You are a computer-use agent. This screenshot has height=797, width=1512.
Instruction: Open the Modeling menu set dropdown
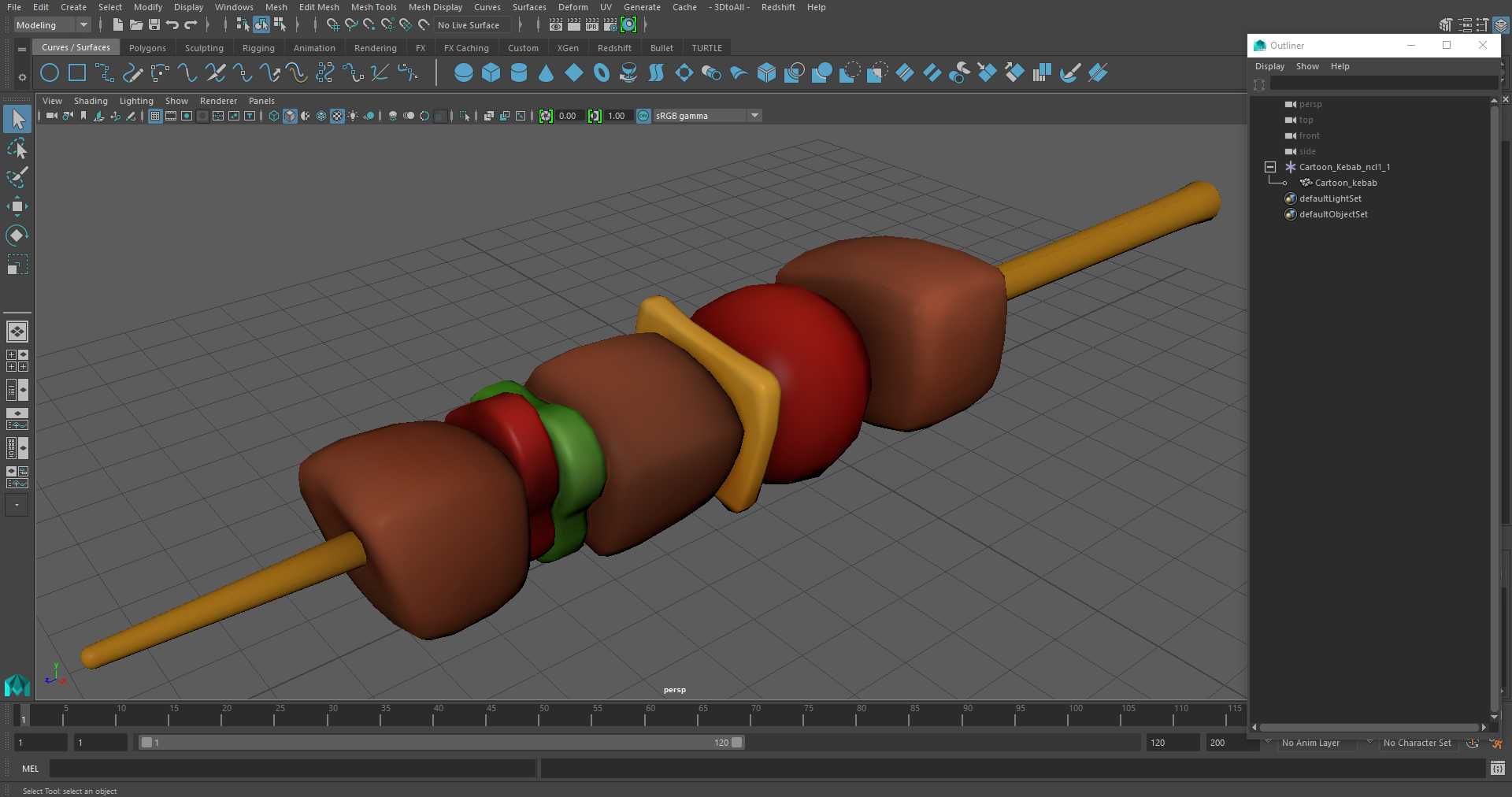[x=52, y=25]
